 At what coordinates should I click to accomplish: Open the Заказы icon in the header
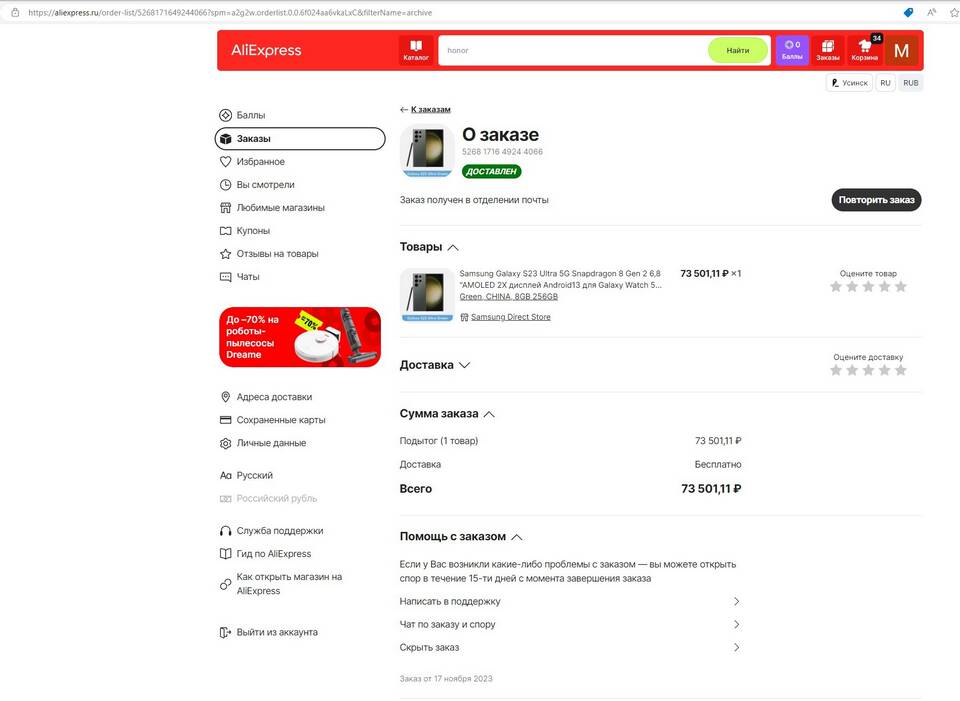pyautogui.click(x=828, y=50)
